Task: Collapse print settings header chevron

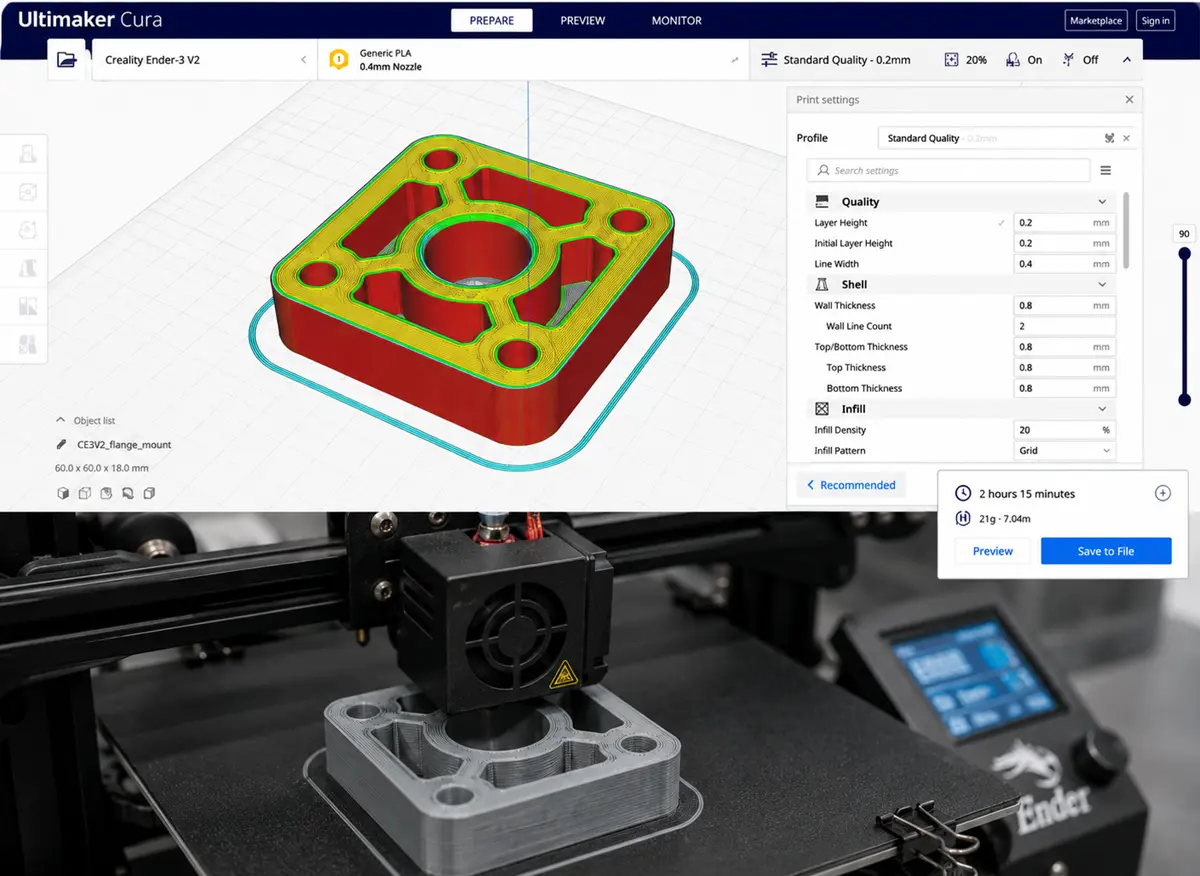Action: coord(1127,60)
